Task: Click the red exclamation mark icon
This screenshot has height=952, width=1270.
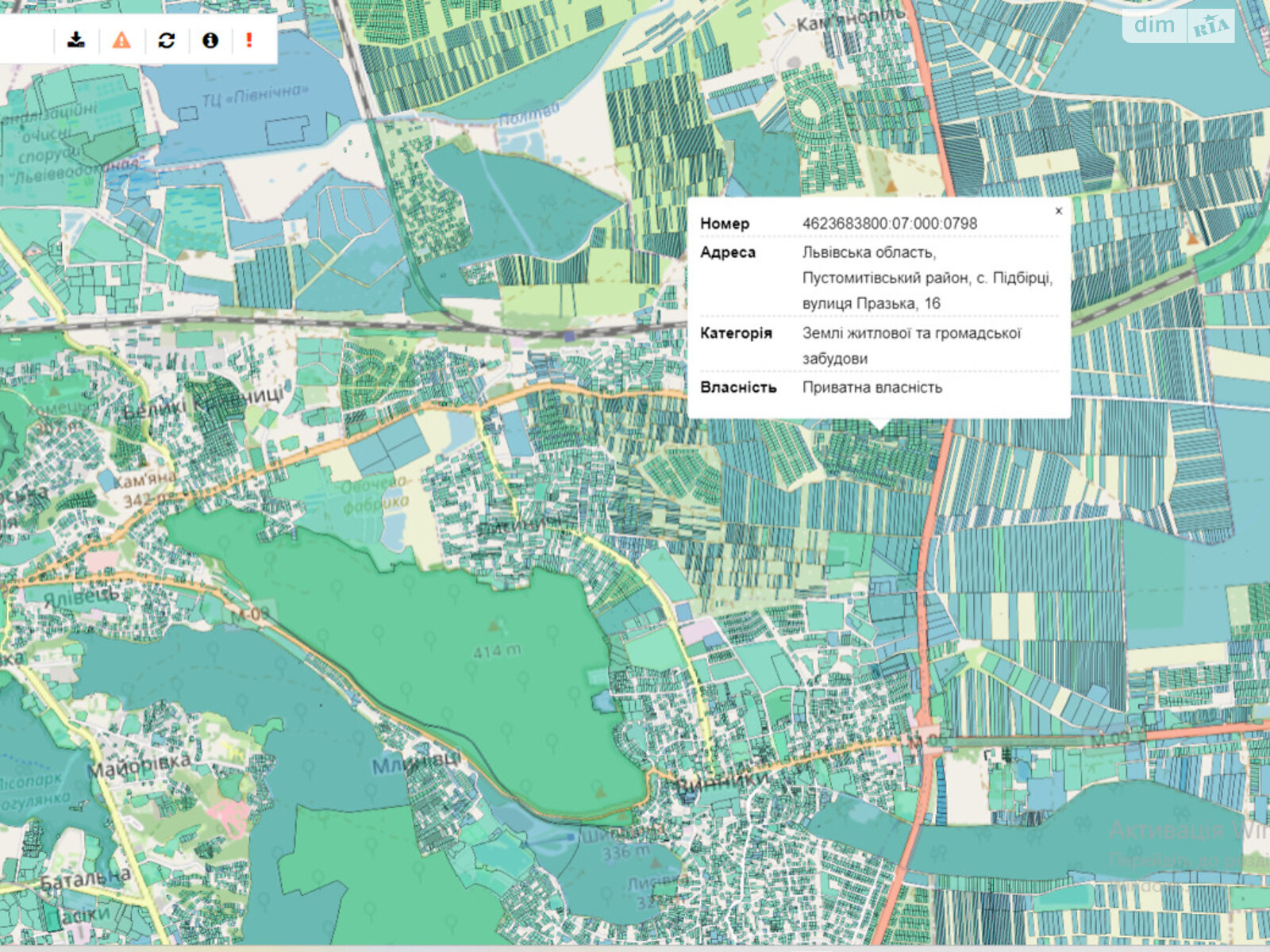Action: [x=249, y=39]
